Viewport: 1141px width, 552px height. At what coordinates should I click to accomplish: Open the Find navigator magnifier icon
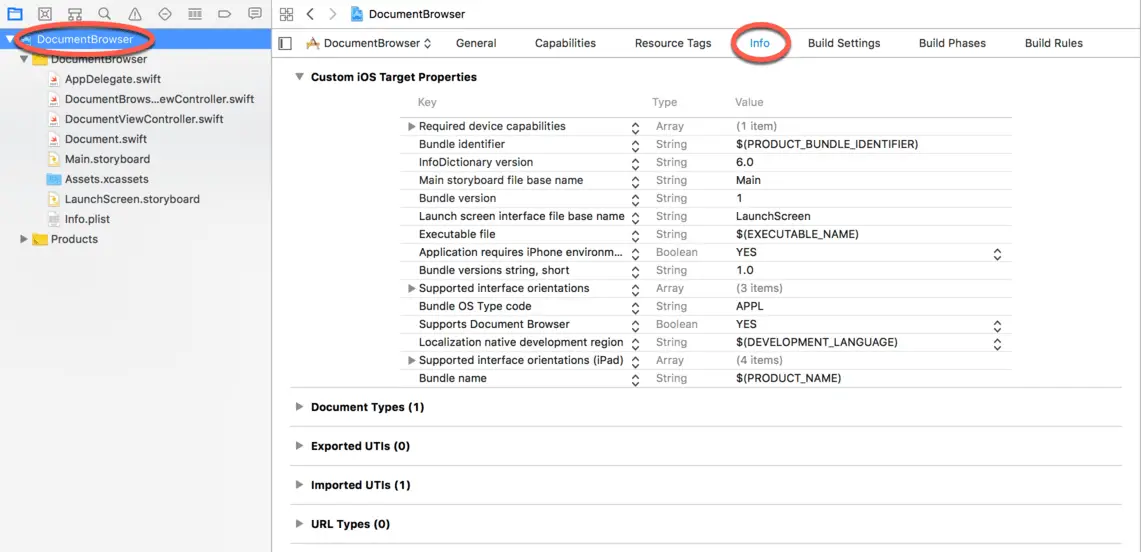(105, 14)
